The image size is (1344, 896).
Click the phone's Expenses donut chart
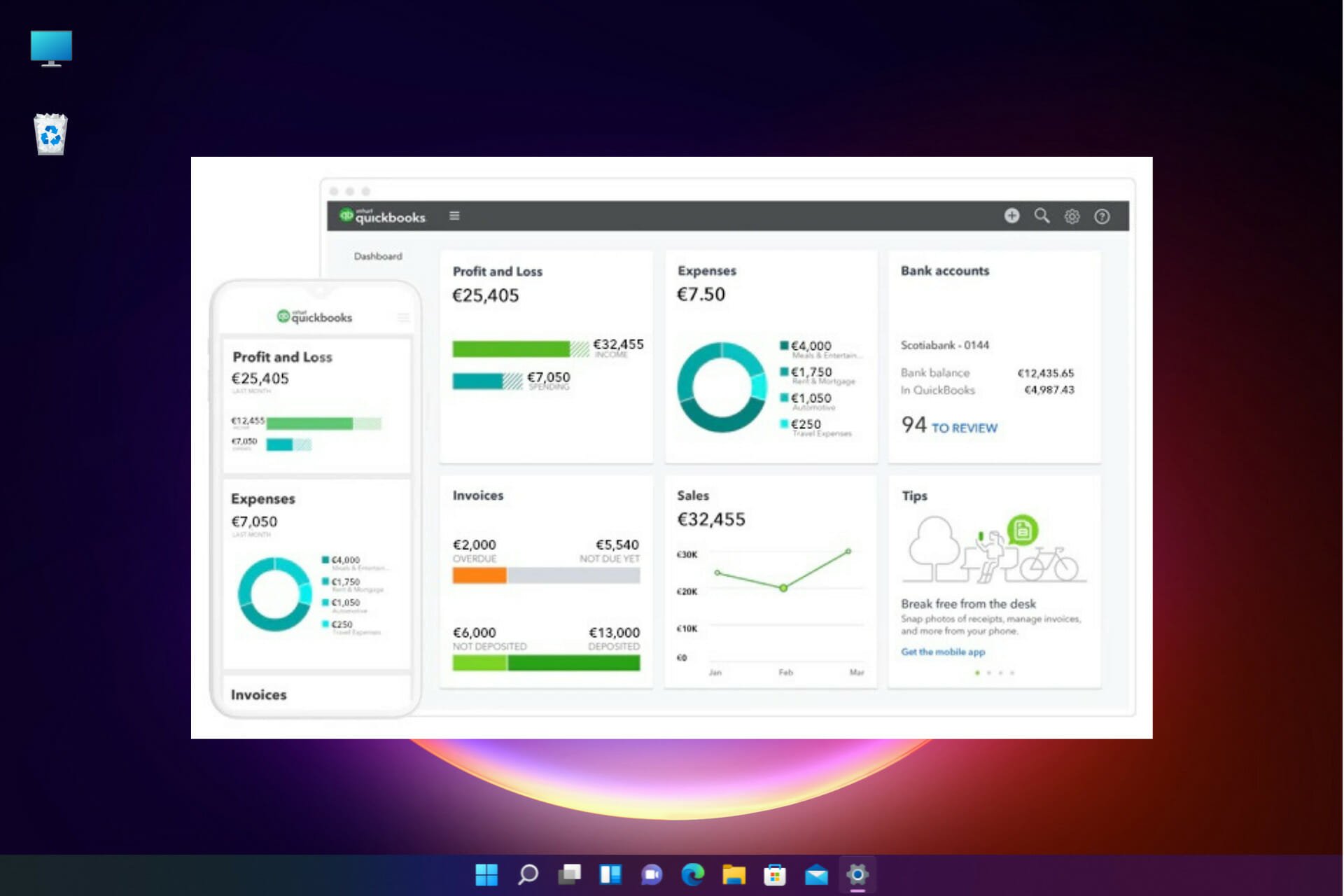274,594
